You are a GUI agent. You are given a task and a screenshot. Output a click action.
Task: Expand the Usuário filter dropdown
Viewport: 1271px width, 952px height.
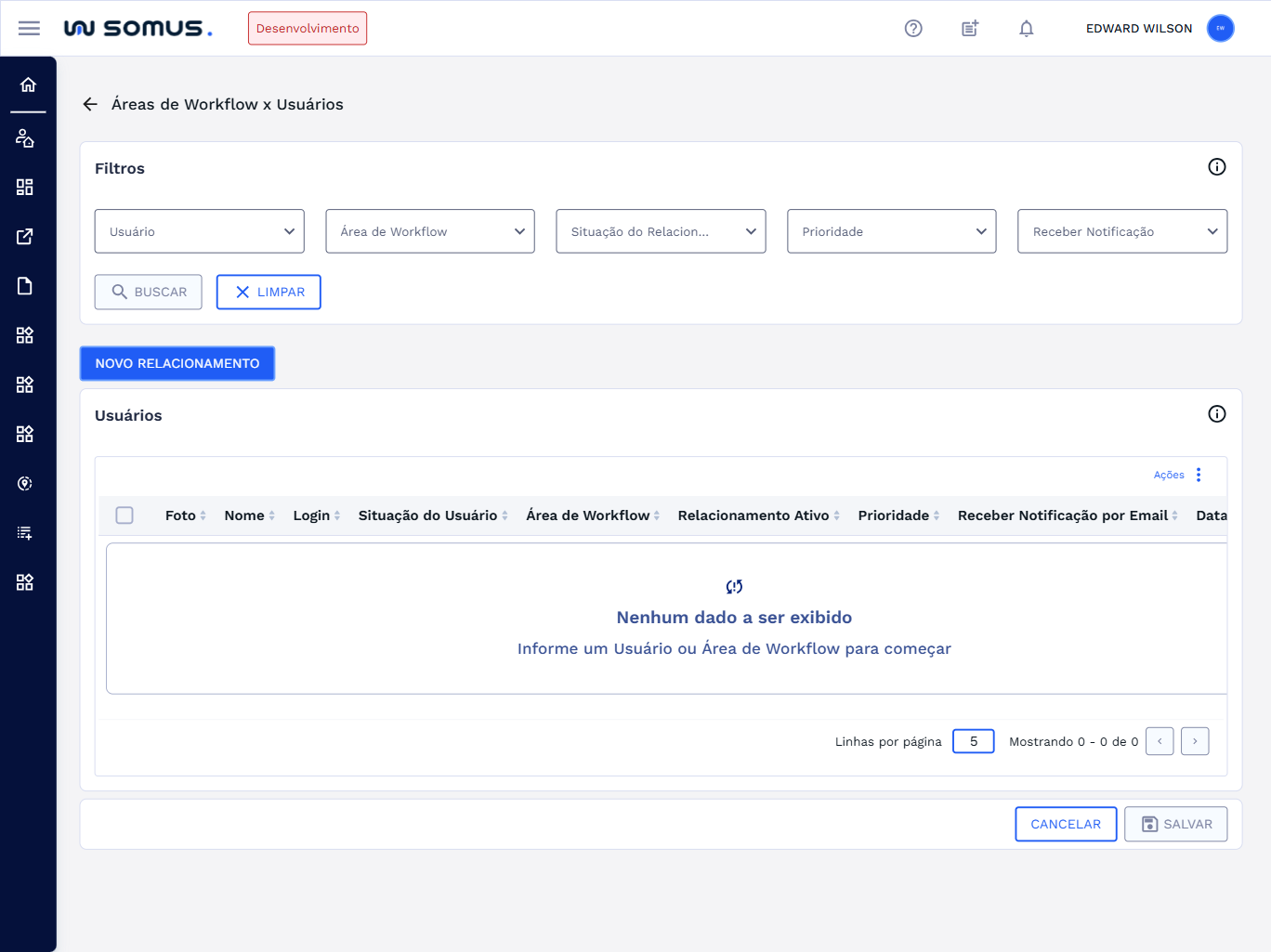pyautogui.click(x=199, y=231)
